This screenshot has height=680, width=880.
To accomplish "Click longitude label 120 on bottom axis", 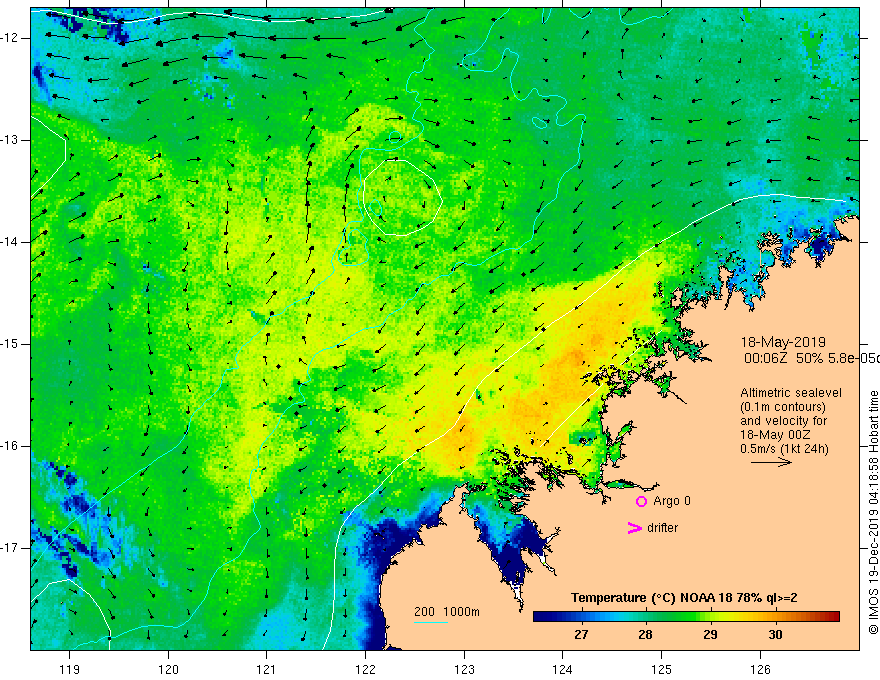I will point(168,669).
